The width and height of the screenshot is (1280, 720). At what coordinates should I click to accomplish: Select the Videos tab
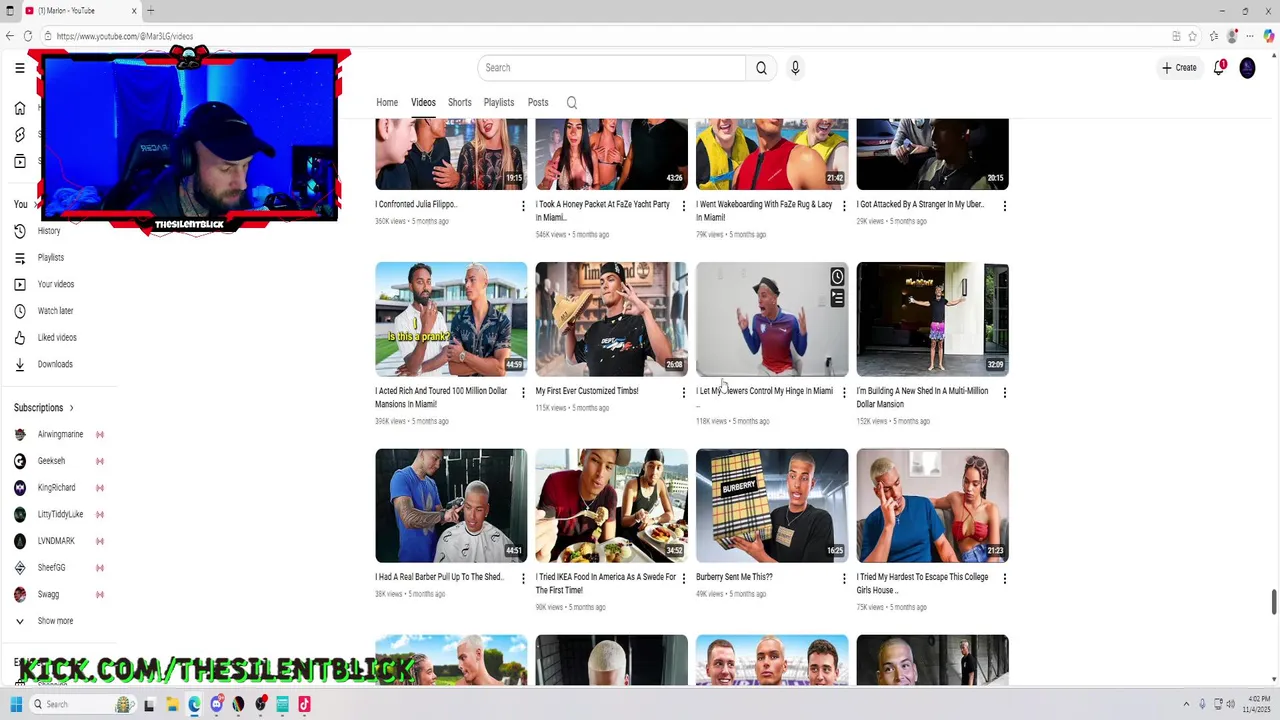click(x=423, y=103)
